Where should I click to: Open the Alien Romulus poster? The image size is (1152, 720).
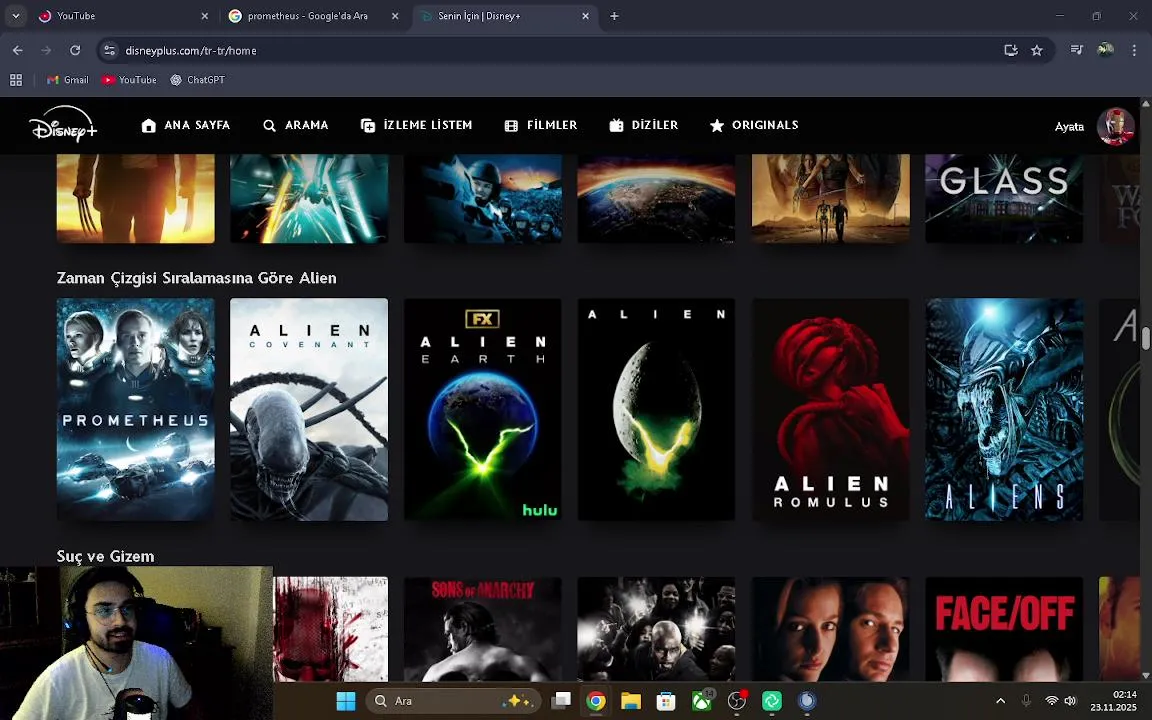(x=831, y=409)
